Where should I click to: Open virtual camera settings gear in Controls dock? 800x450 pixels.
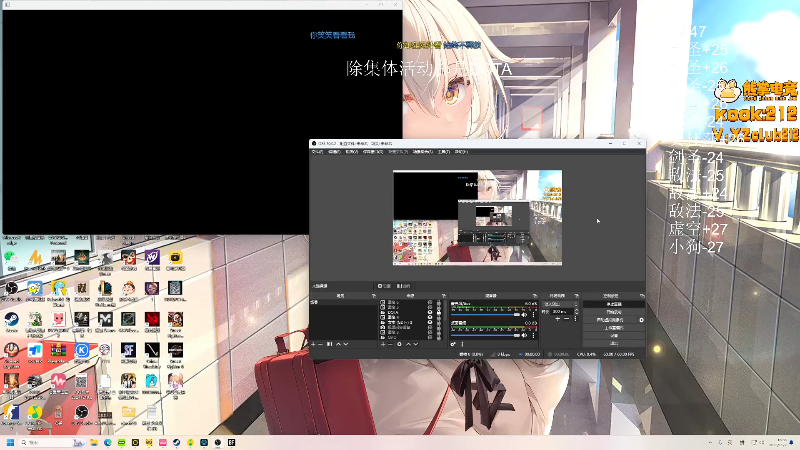(641, 320)
